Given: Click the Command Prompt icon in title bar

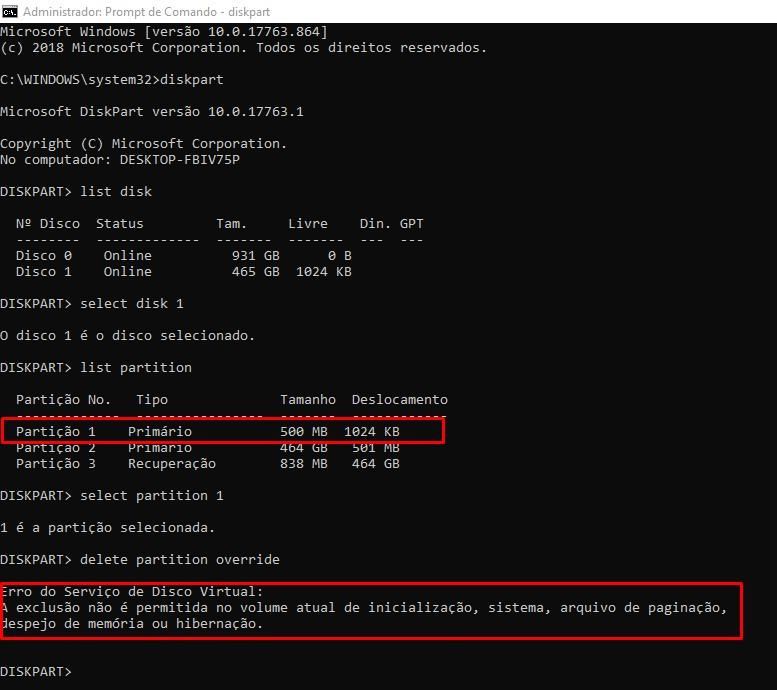Looking at the screenshot, I should [x=9, y=11].
